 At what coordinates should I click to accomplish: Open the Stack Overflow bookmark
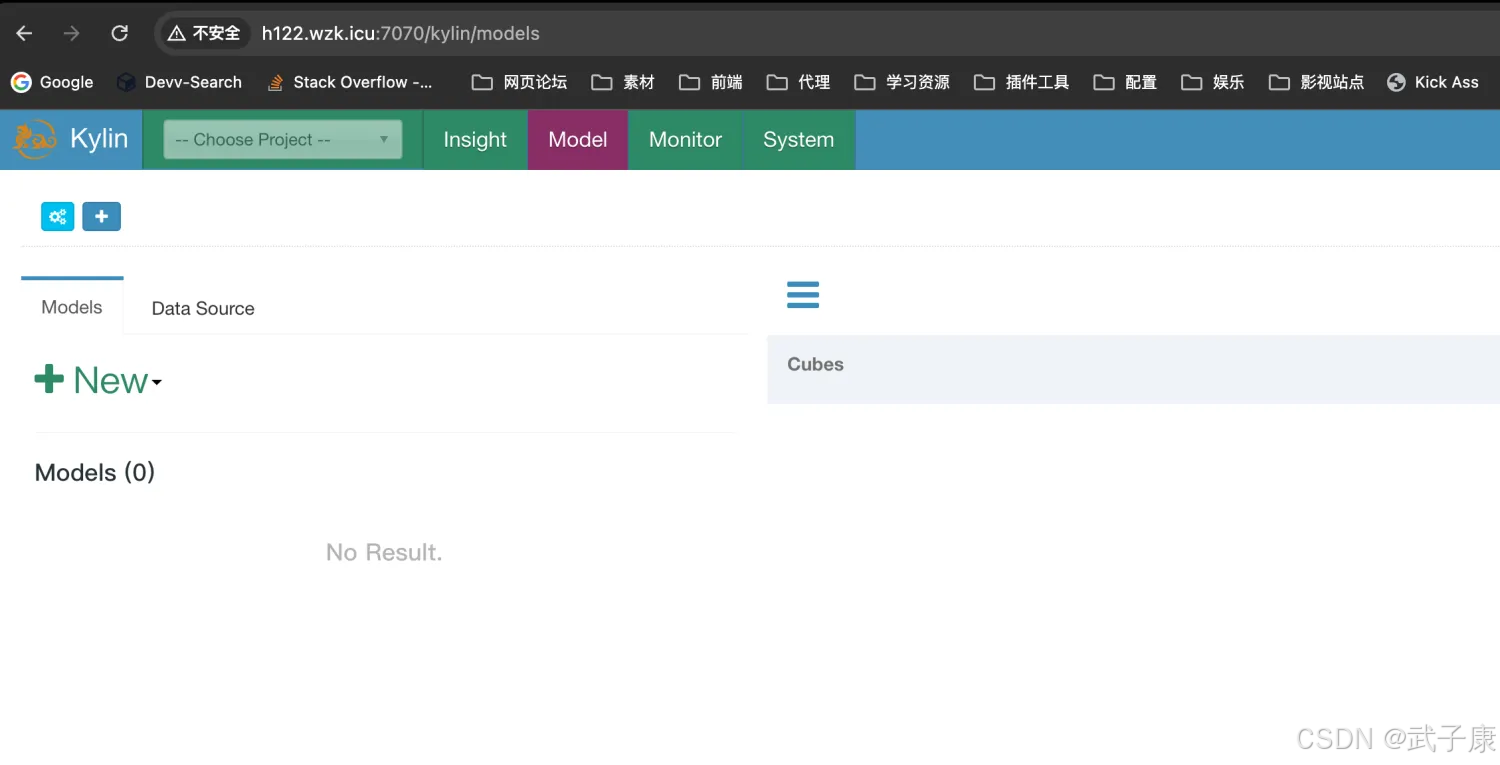pos(350,82)
